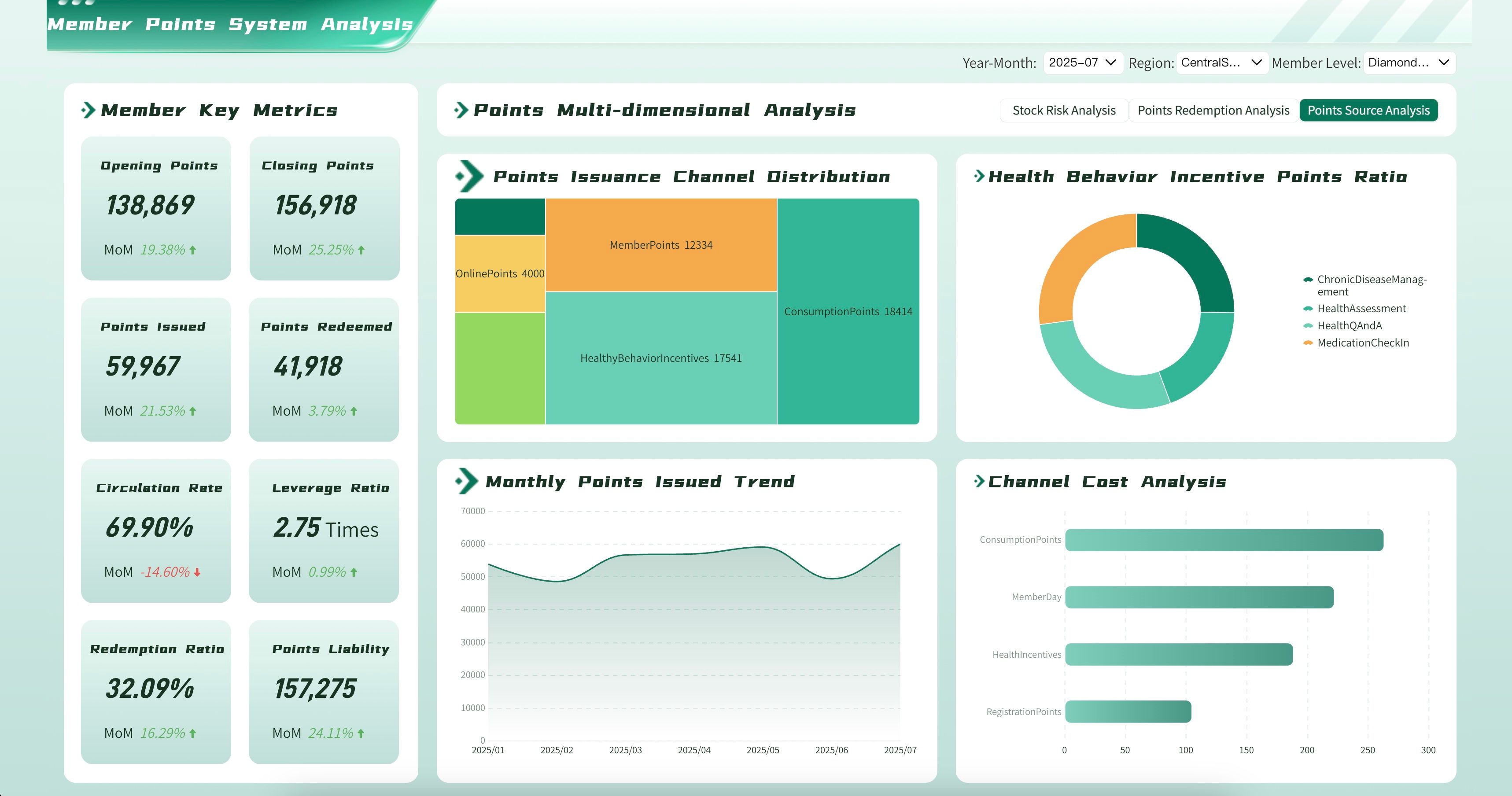Click arrow icon beside Member Key Metrics

coord(88,110)
